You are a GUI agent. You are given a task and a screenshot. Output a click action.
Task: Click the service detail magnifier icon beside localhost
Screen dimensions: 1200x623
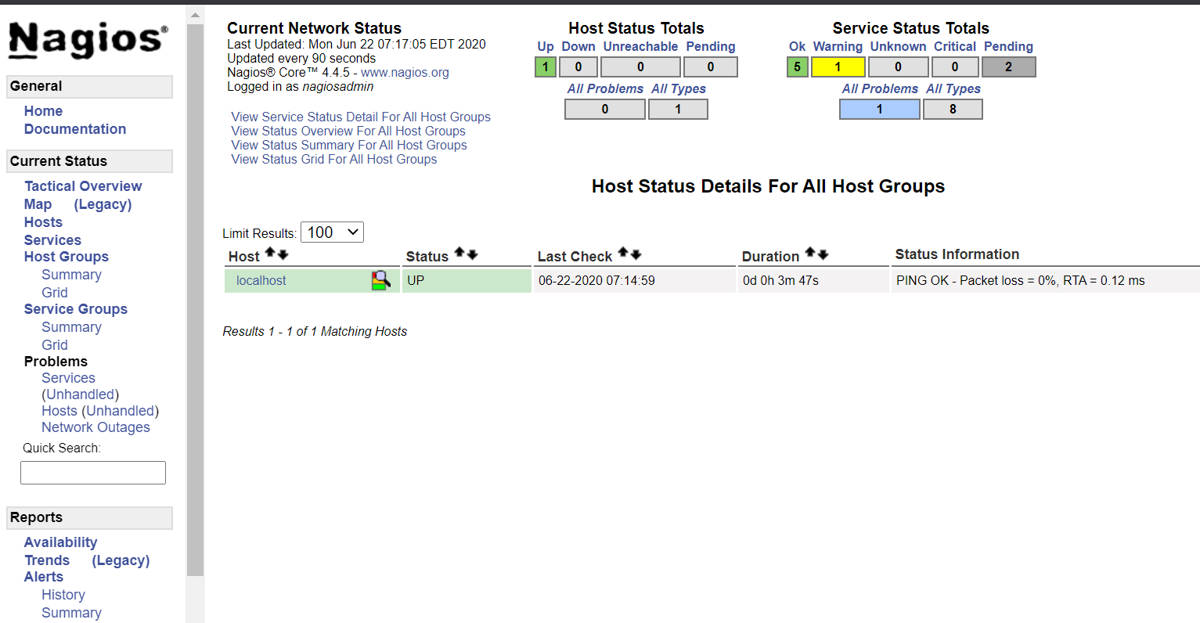380,280
